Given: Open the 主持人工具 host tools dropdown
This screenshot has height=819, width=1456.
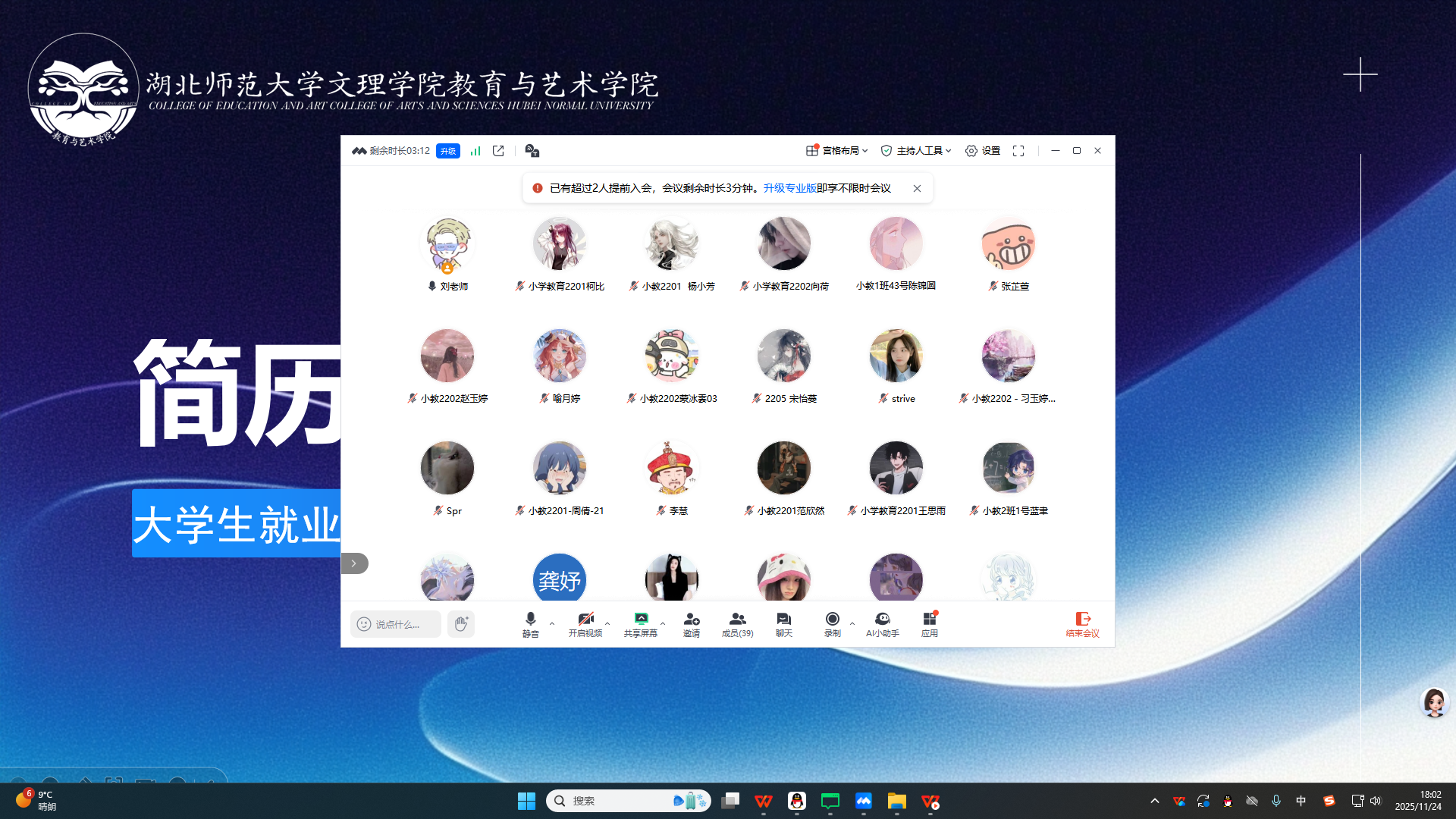Looking at the screenshot, I should click(916, 151).
